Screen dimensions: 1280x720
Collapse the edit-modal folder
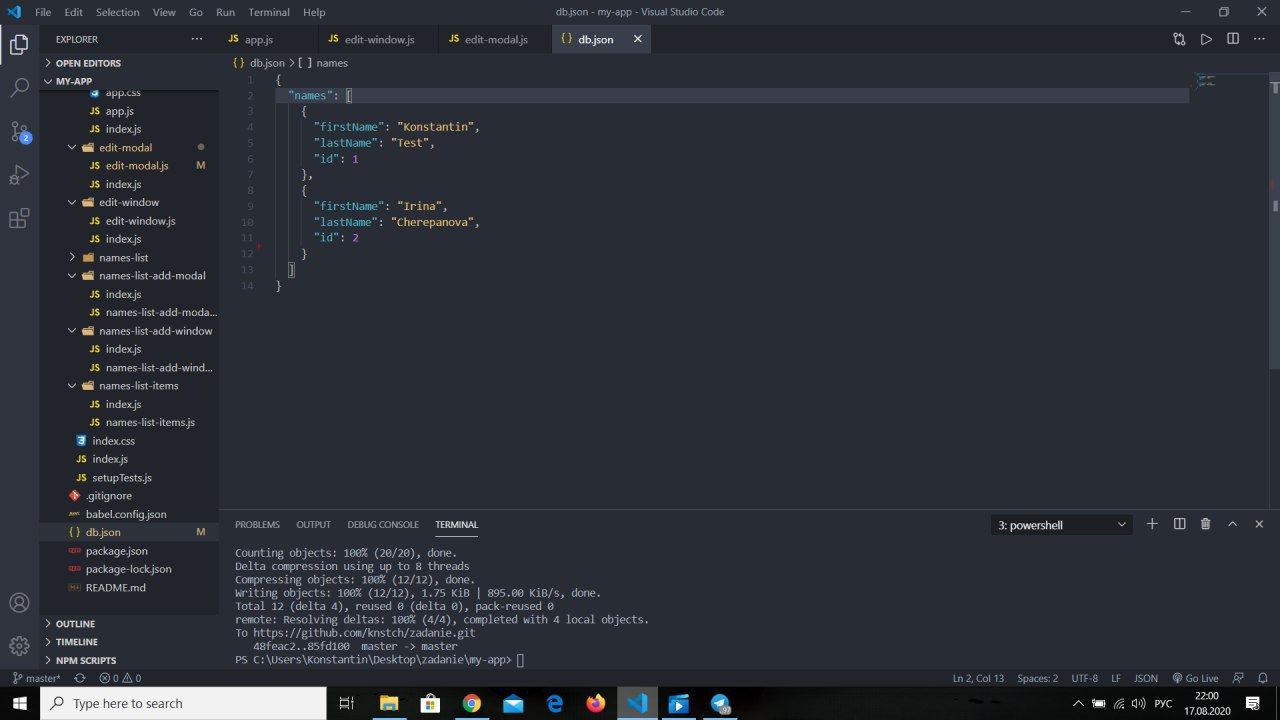[x=128, y=147]
